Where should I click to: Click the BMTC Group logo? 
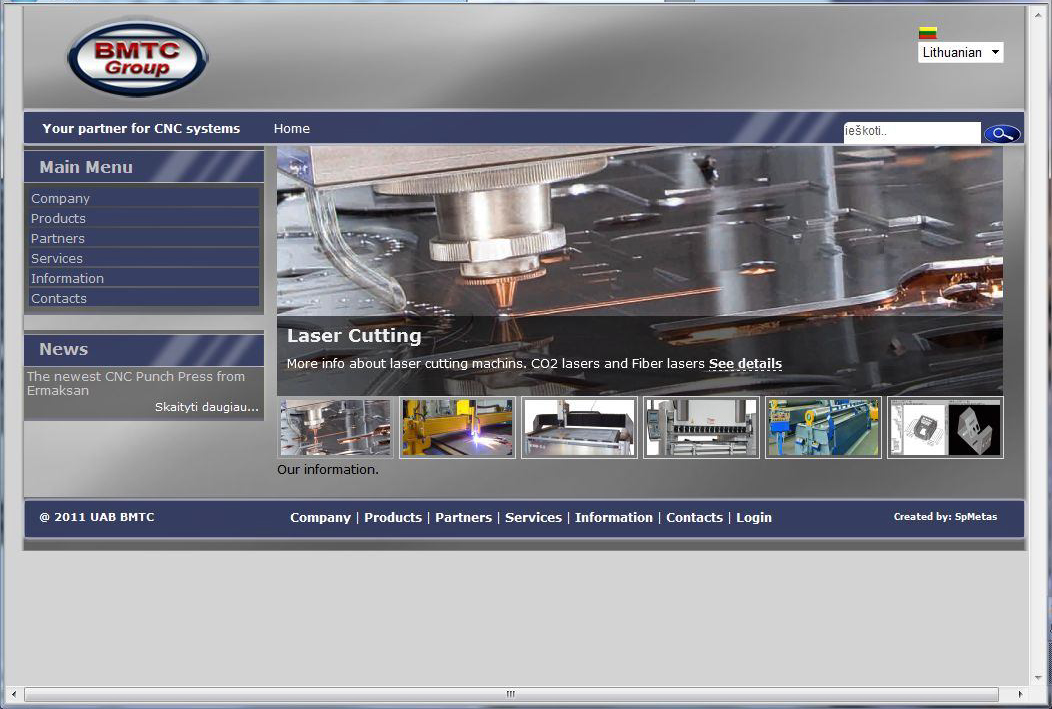click(138, 58)
